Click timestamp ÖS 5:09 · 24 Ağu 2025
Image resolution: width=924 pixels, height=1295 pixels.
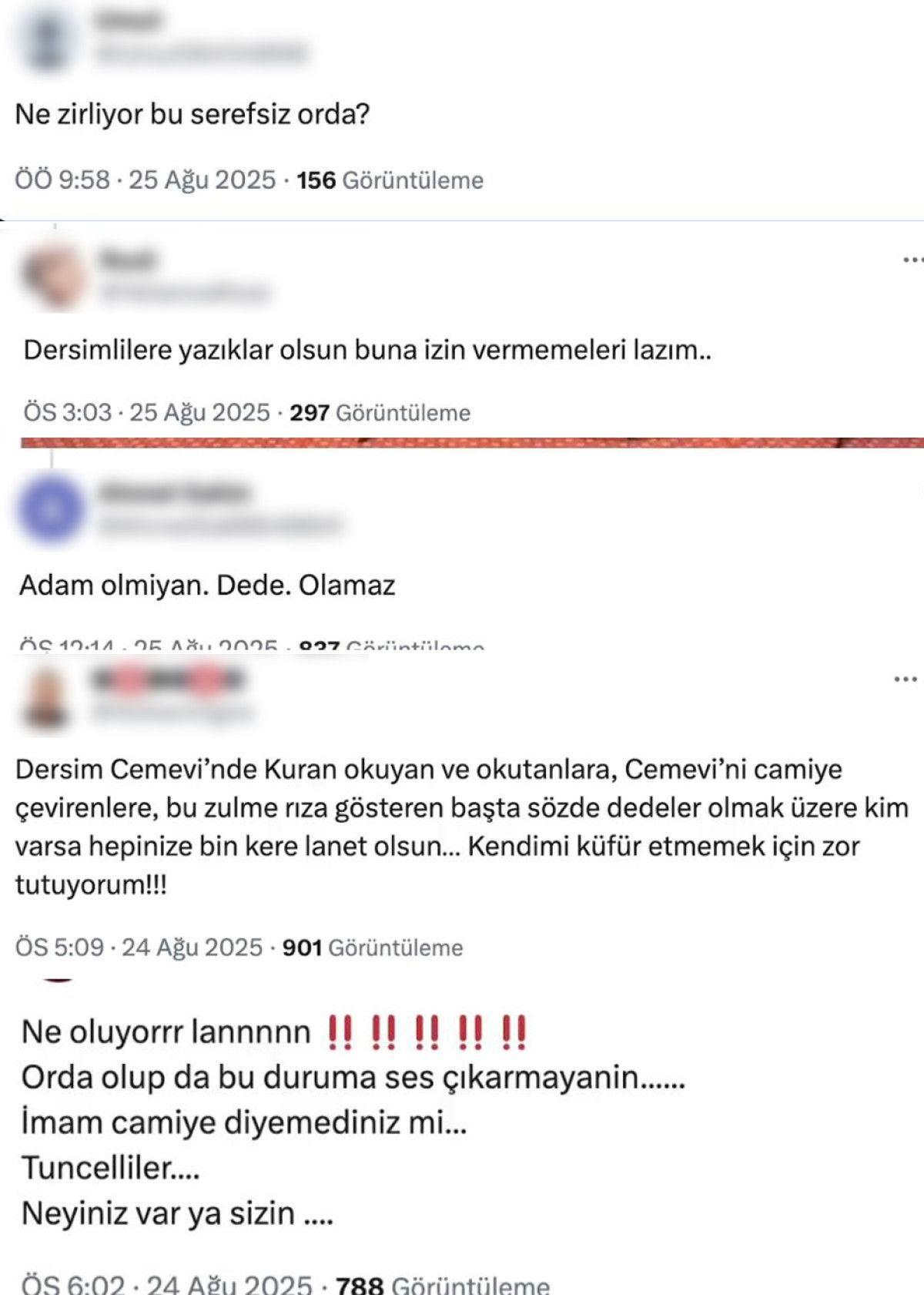point(139,947)
